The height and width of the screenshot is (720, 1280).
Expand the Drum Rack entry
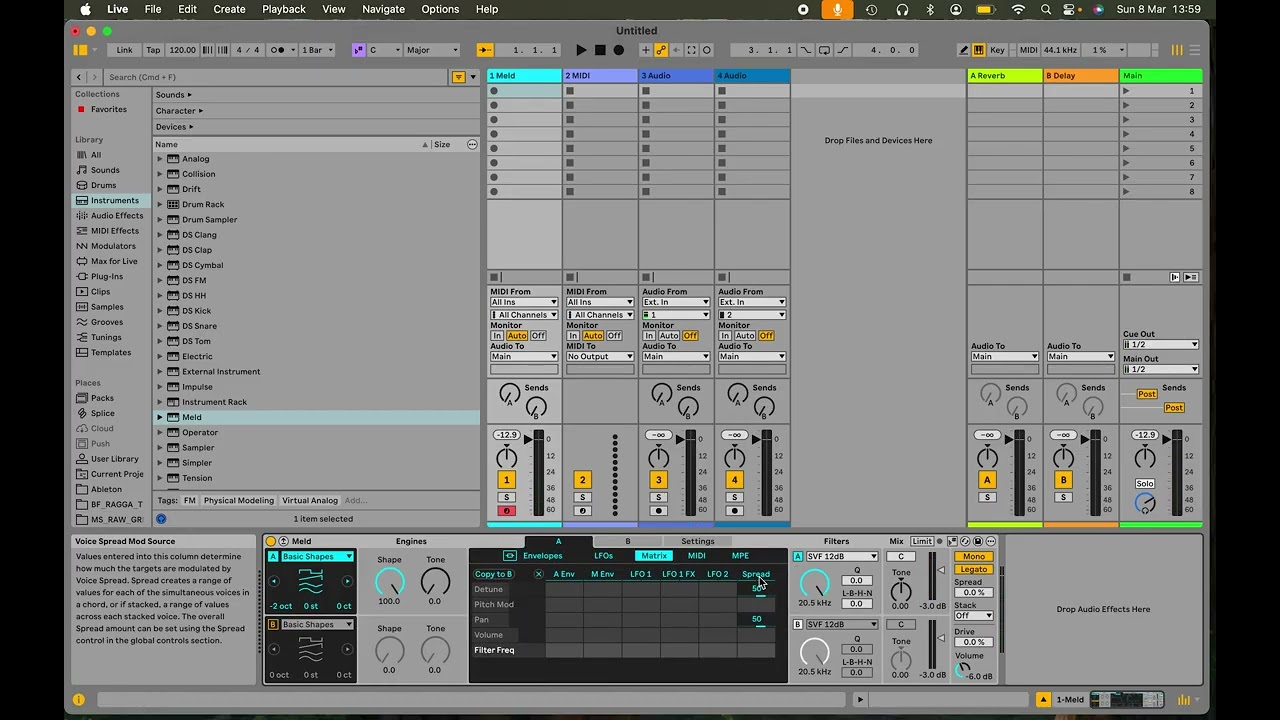pos(160,204)
